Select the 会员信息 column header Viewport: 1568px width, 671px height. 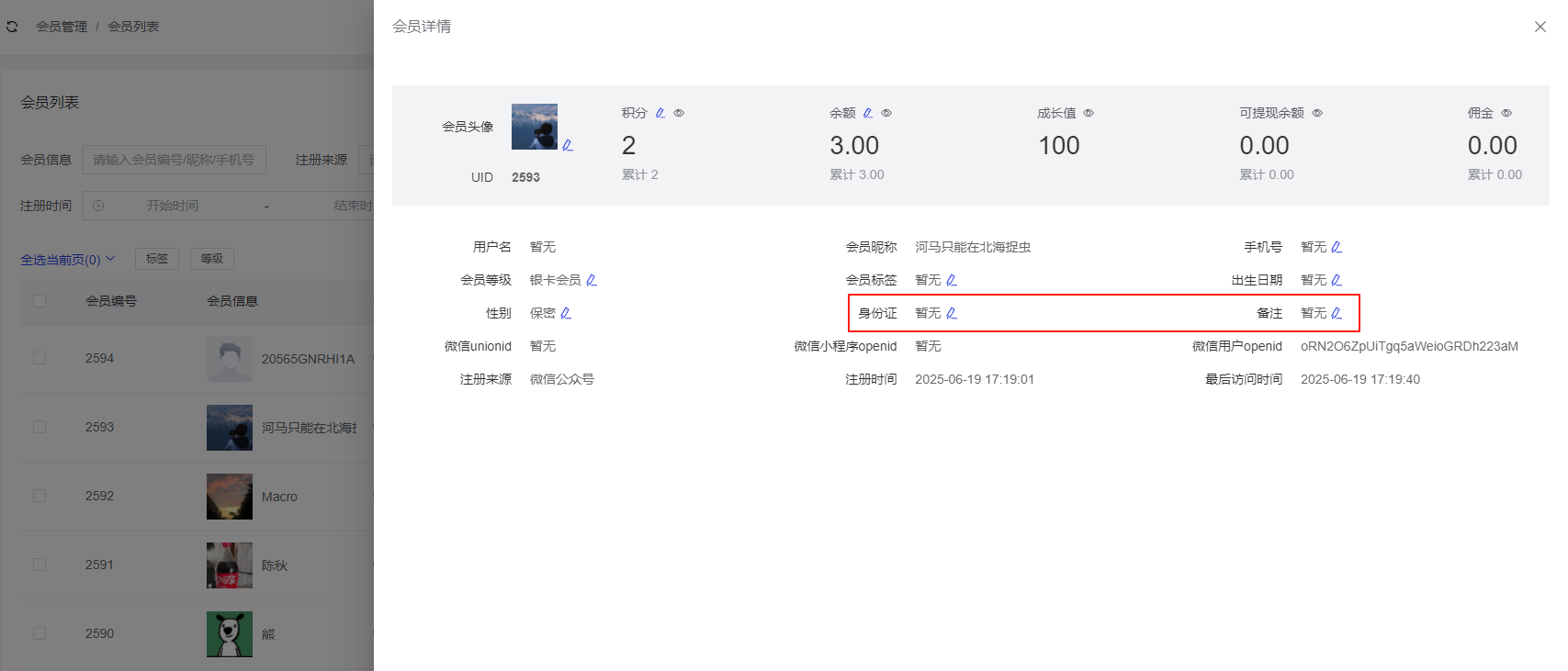(232, 301)
